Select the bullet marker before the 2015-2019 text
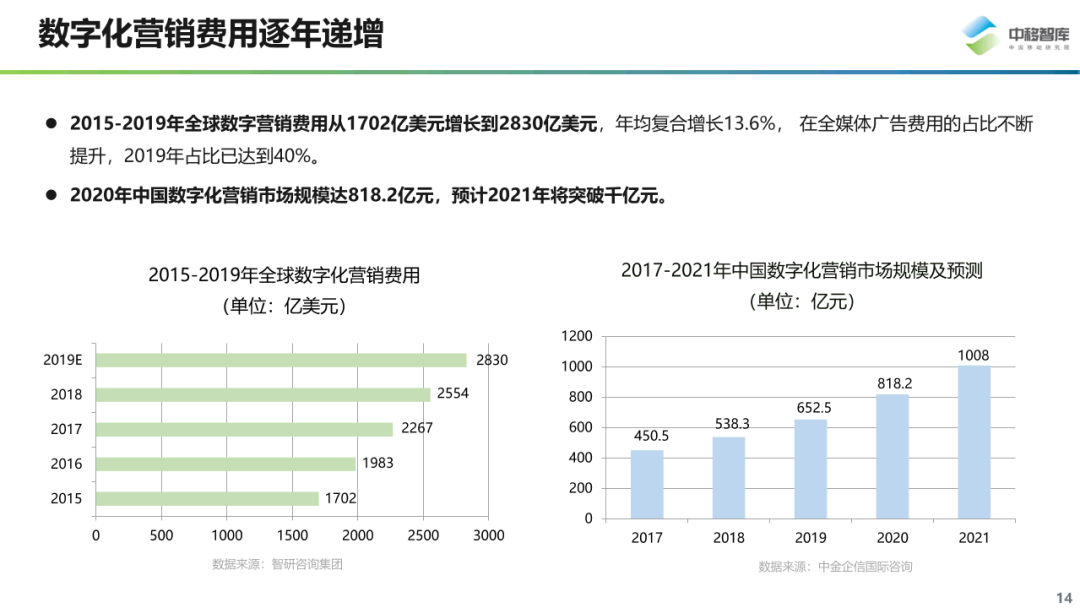This screenshot has height=608, width=1080. click(51, 122)
